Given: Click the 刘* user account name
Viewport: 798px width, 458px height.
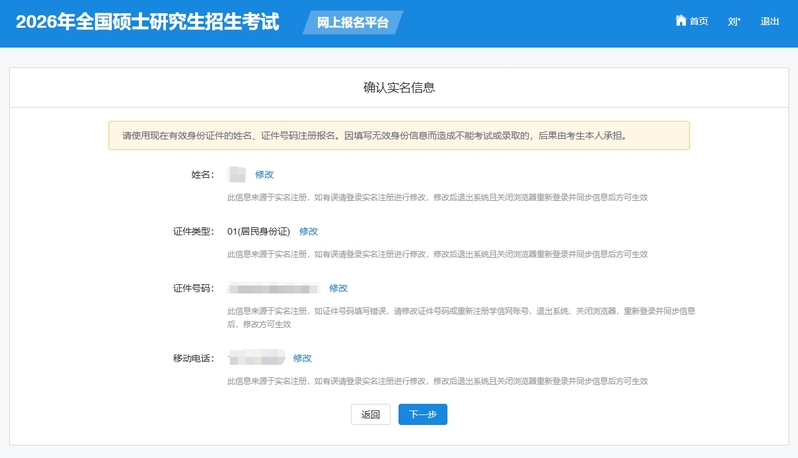Looking at the screenshot, I should [x=733, y=21].
